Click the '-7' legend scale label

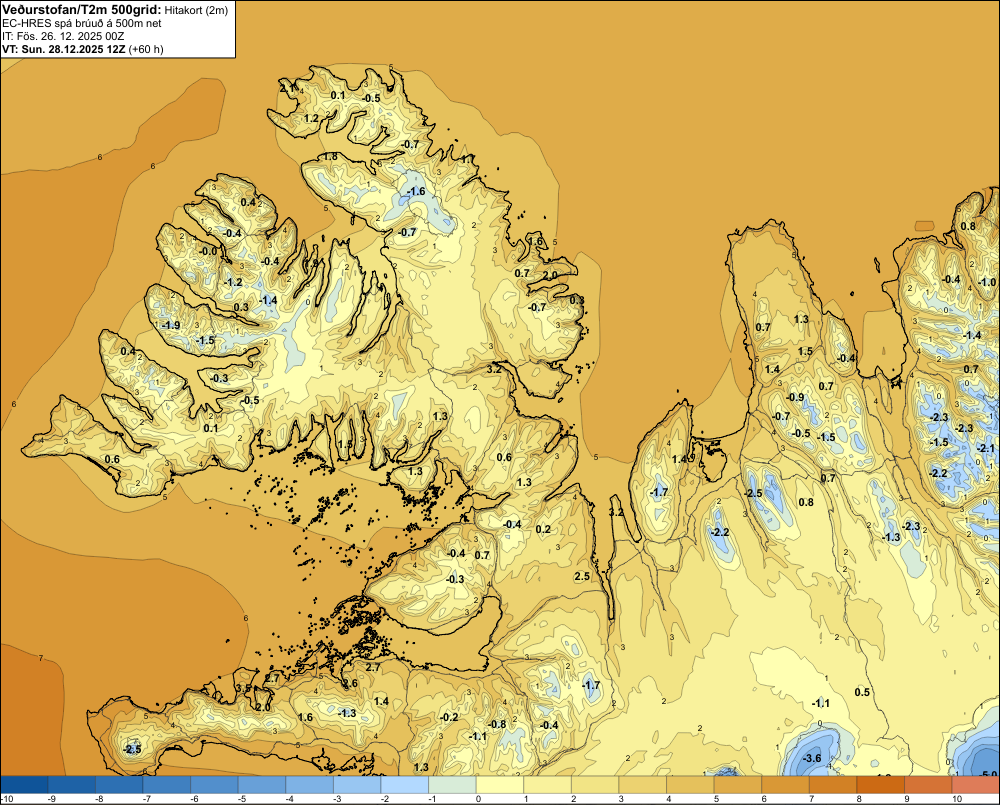[147, 799]
